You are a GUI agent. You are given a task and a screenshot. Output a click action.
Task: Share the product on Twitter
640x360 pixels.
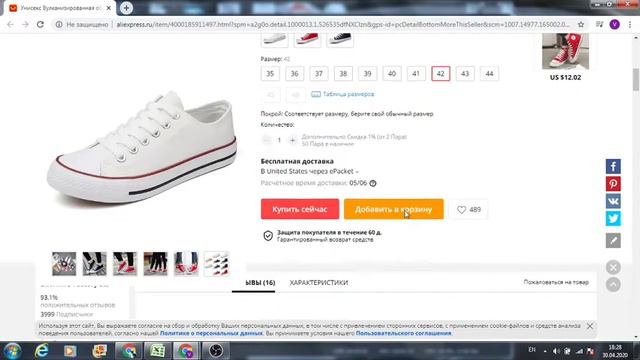[x=613, y=219]
